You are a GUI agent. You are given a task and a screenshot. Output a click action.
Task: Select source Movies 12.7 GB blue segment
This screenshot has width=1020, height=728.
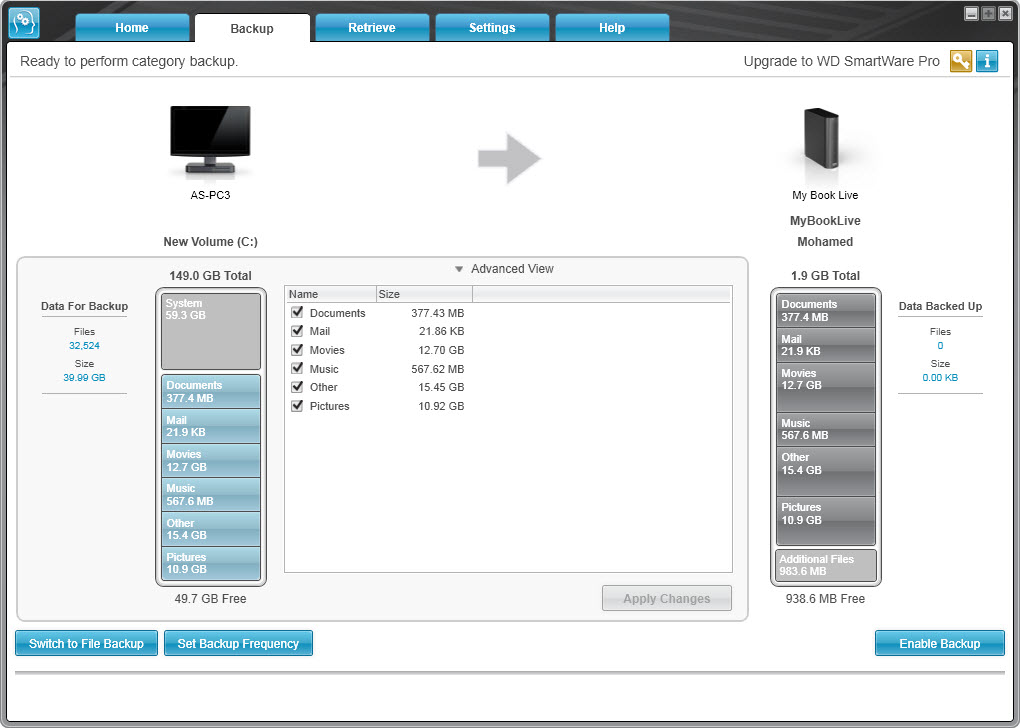pyautogui.click(x=211, y=460)
